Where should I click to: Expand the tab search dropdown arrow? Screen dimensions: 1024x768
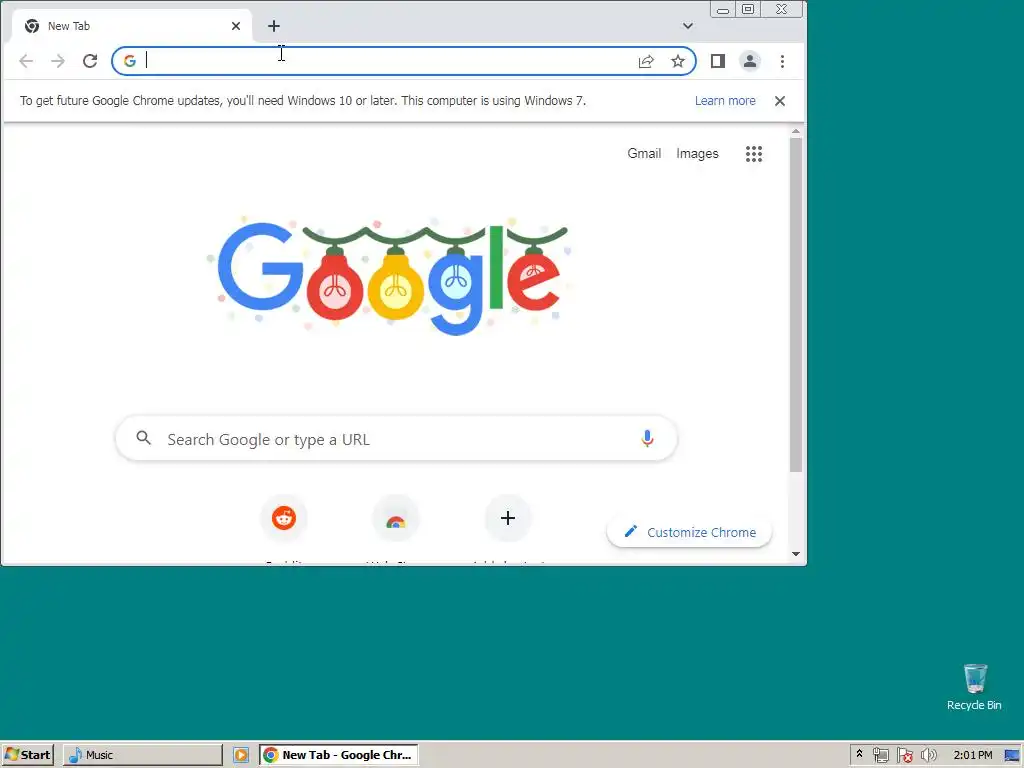point(688,26)
